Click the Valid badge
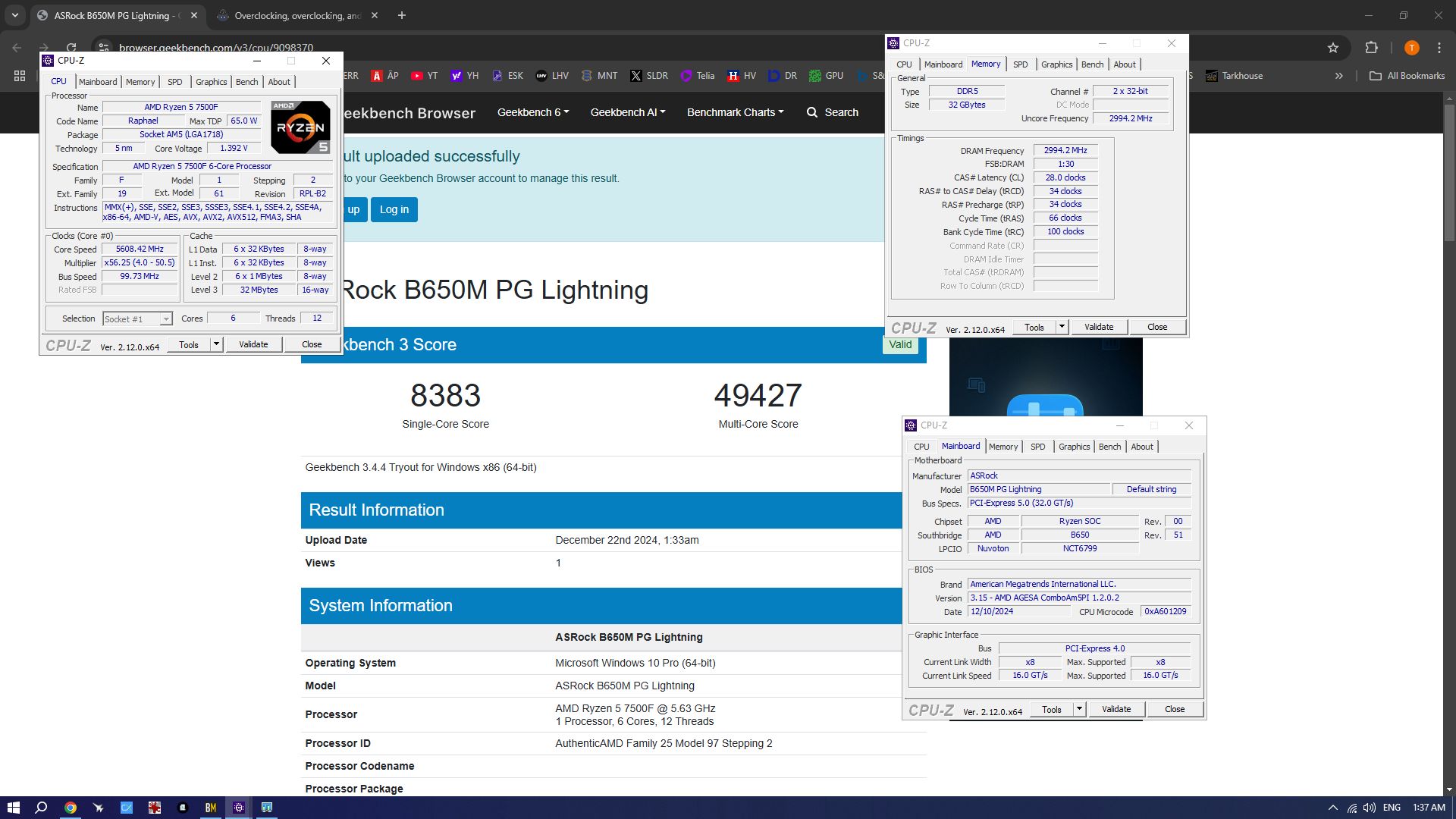The image size is (1456, 819). click(x=900, y=344)
